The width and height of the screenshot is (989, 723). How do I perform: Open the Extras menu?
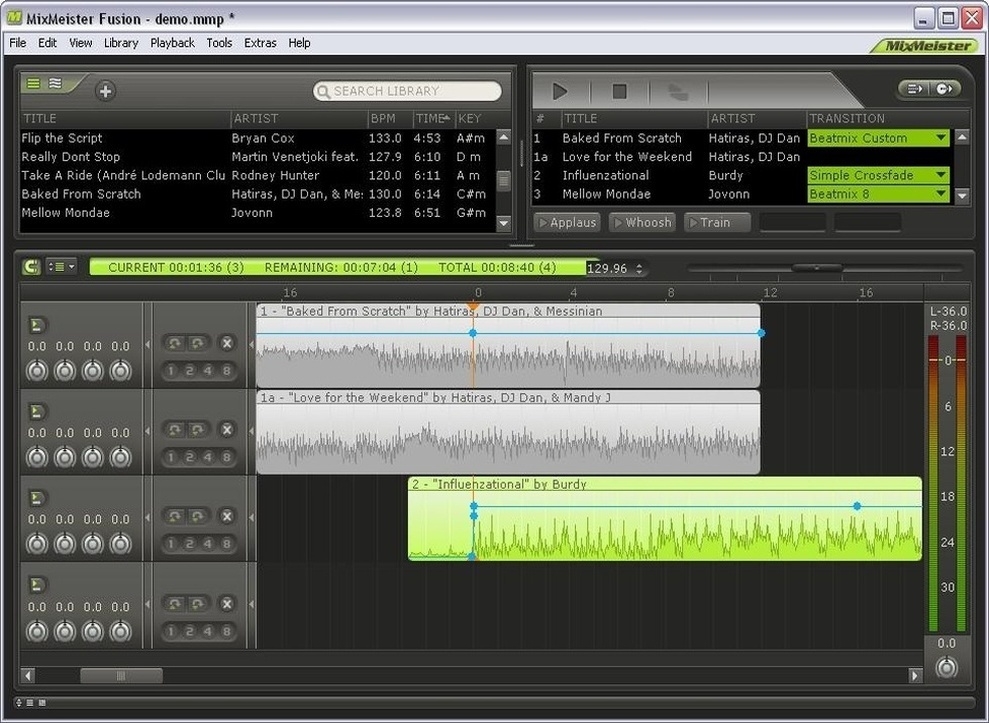coord(260,43)
